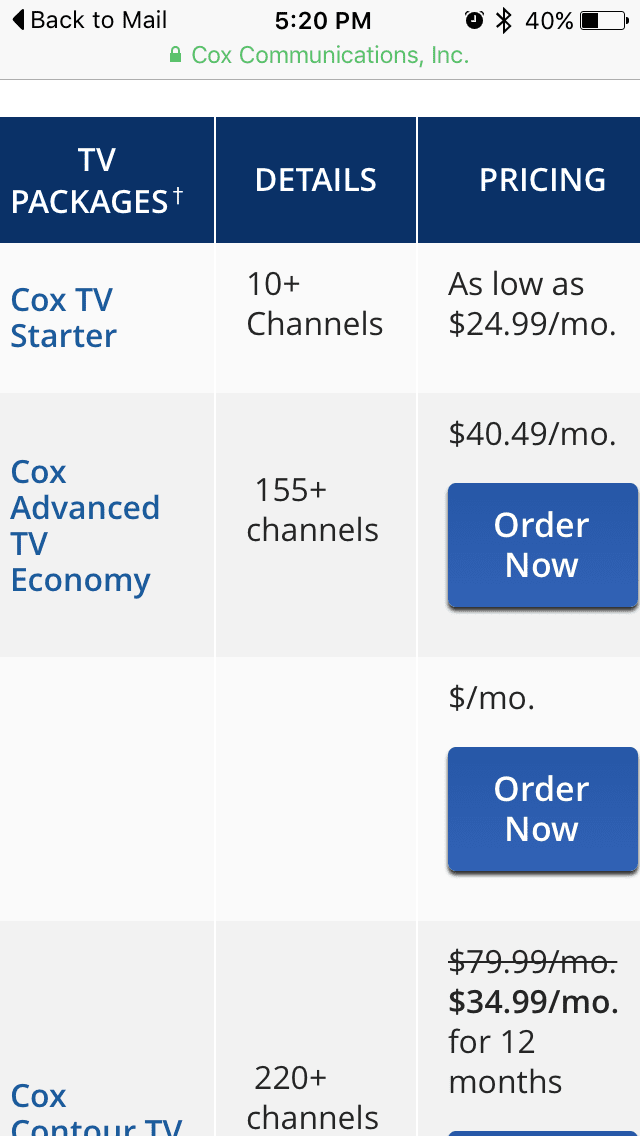The width and height of the screenshot is (640, 1136).
Task: Select the TV PACKAGES column header
Action: tap(97, 180)
